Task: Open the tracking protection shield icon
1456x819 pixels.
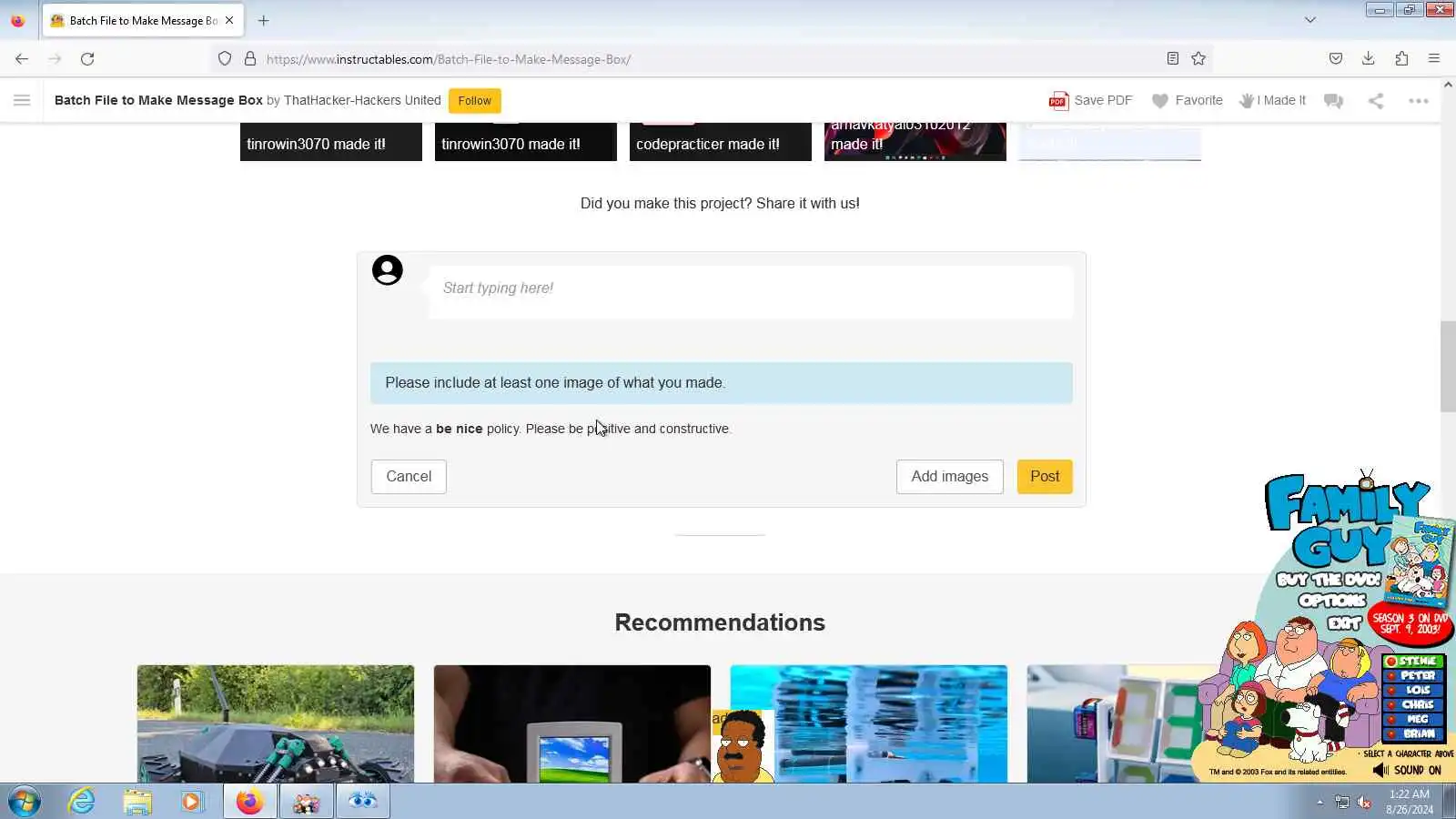Action: pyautogui.click(x=225, y=59)
